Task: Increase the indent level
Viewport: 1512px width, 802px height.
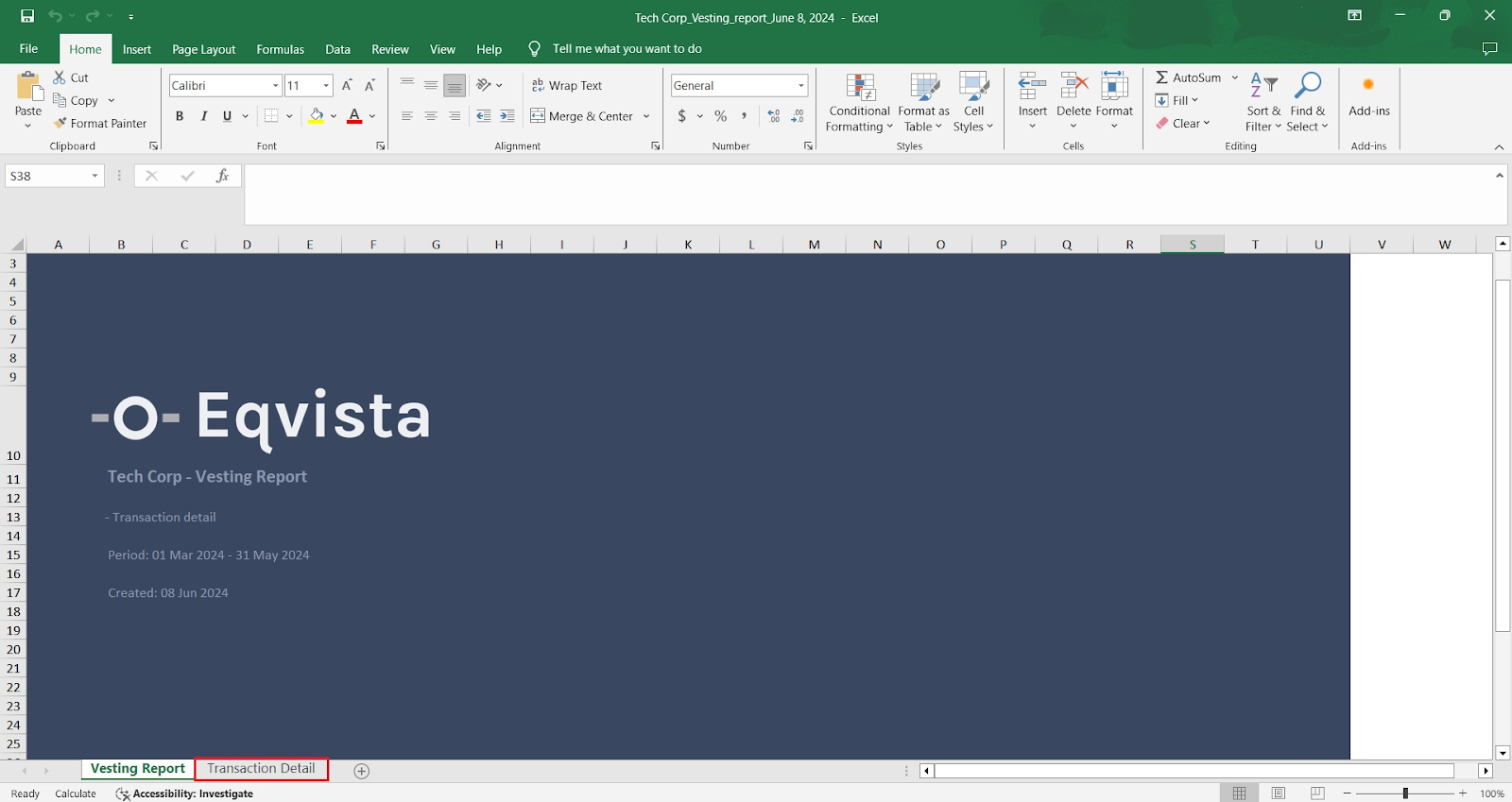Action: 507,115
